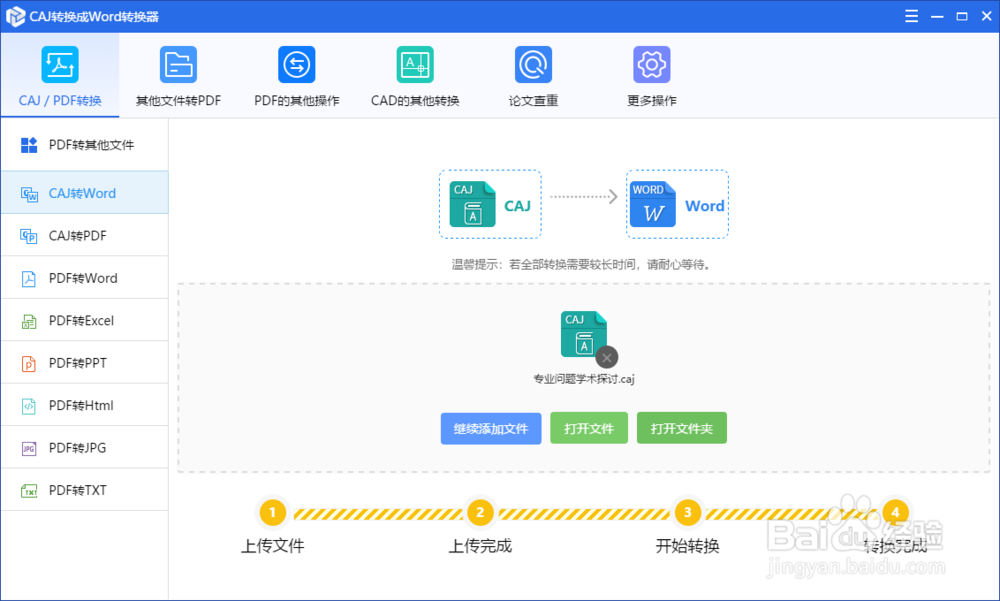This screenshot has height=601, width=1000.
Task: Select the CAJ转Word conversion tool
Action: pos(84,192)
